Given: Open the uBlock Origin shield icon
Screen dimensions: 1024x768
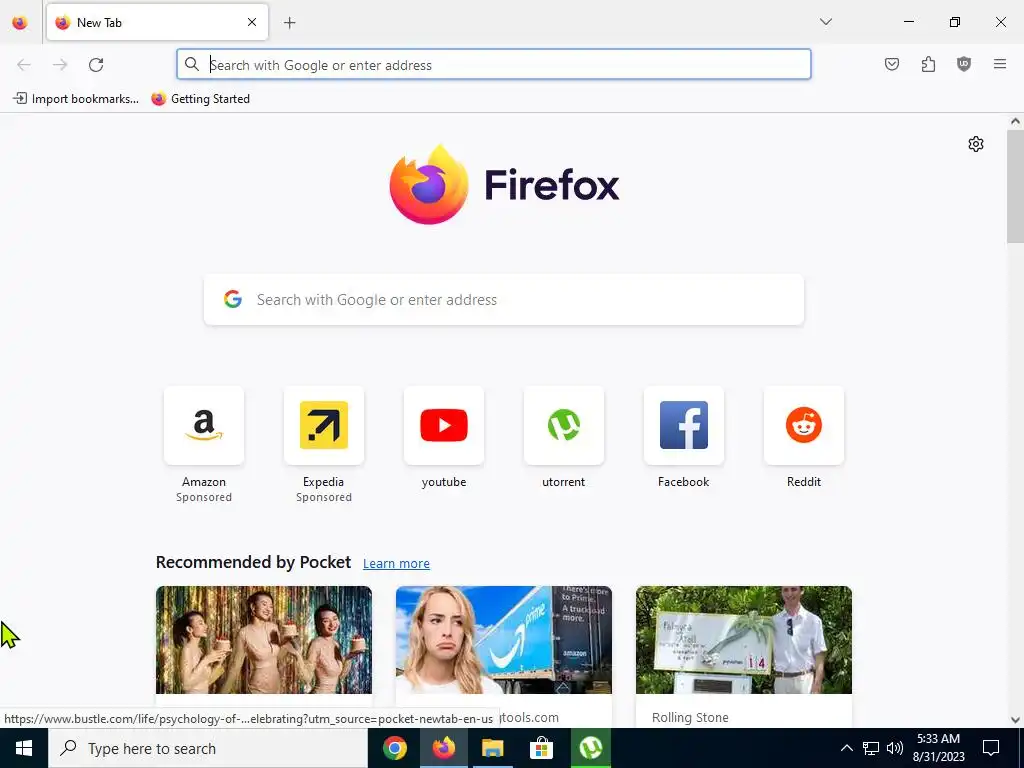Looking at the screenshot, I should click(x=964, y=64).
